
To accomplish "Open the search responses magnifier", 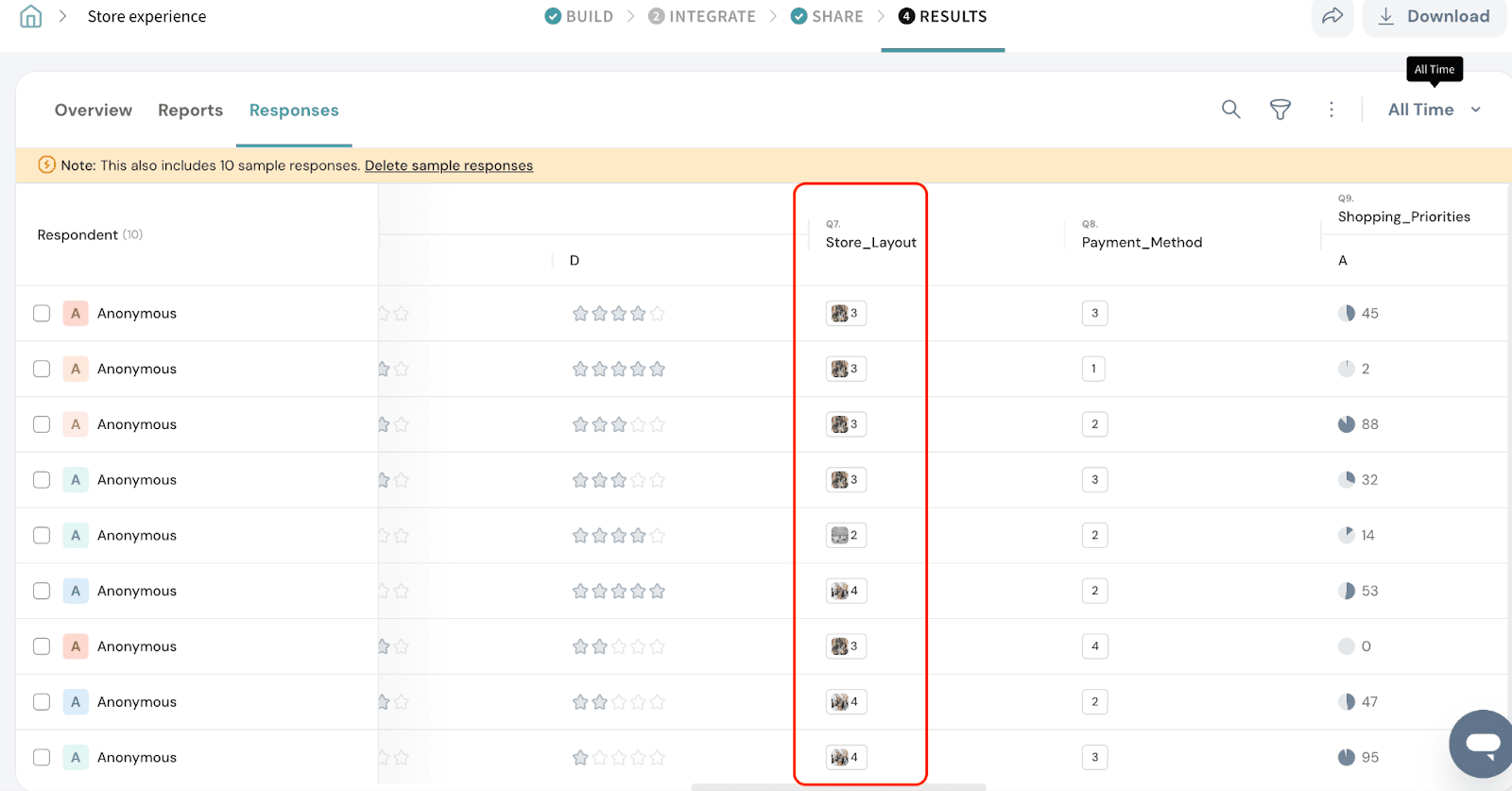I will point(1230,110).
